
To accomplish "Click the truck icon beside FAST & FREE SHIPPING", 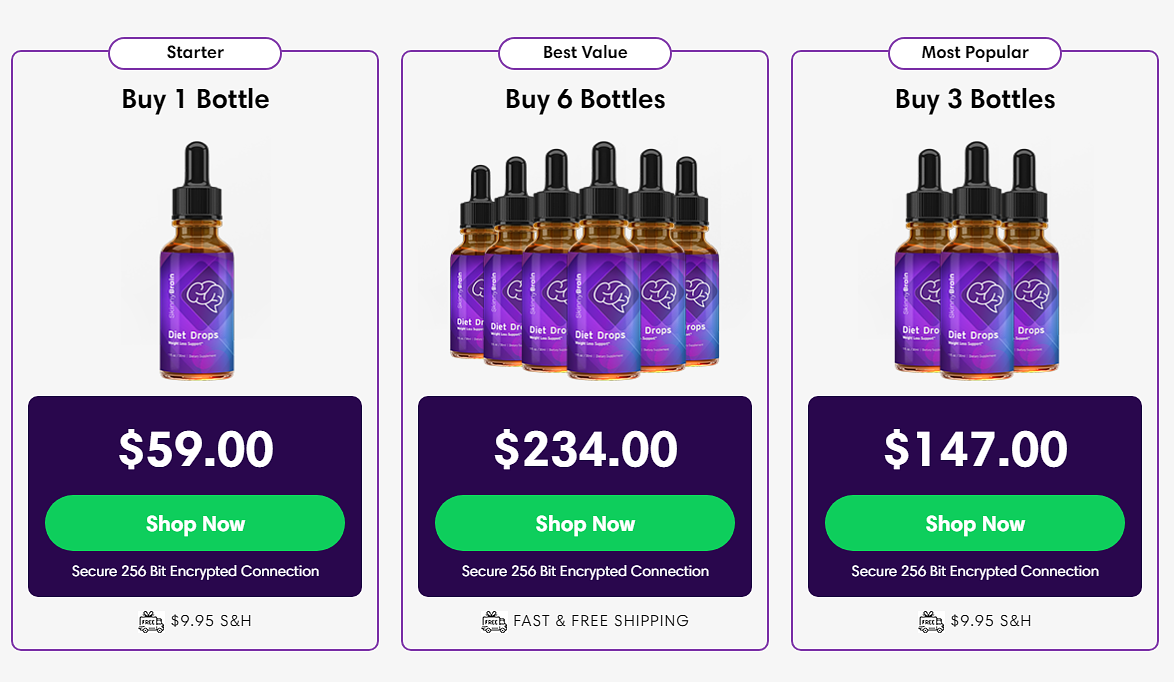I will tap(494, 621).
